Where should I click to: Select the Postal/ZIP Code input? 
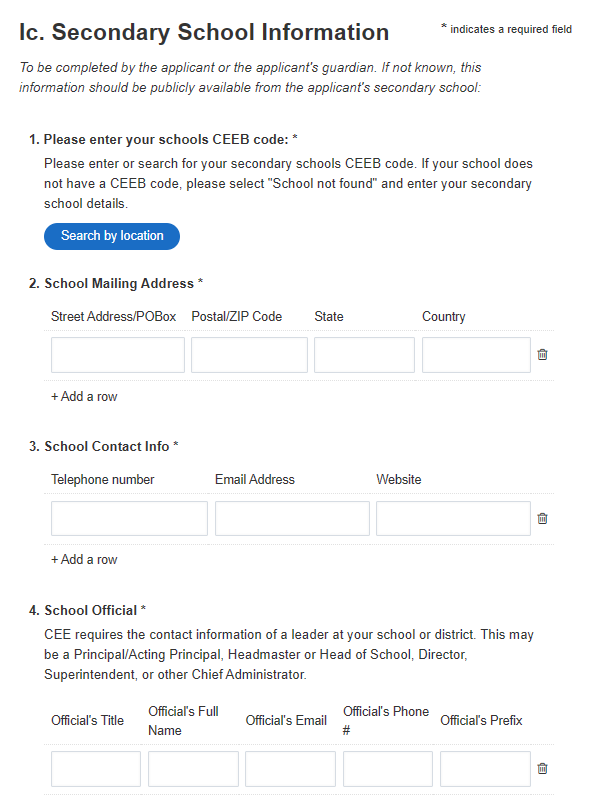tap(249, 355)
